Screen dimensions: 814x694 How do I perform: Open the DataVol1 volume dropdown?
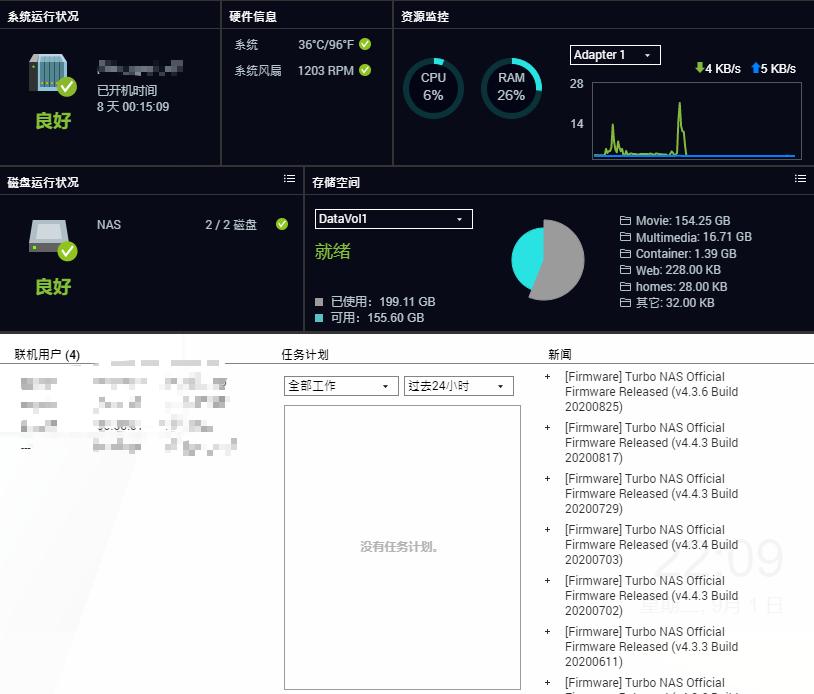coord(394,219)
